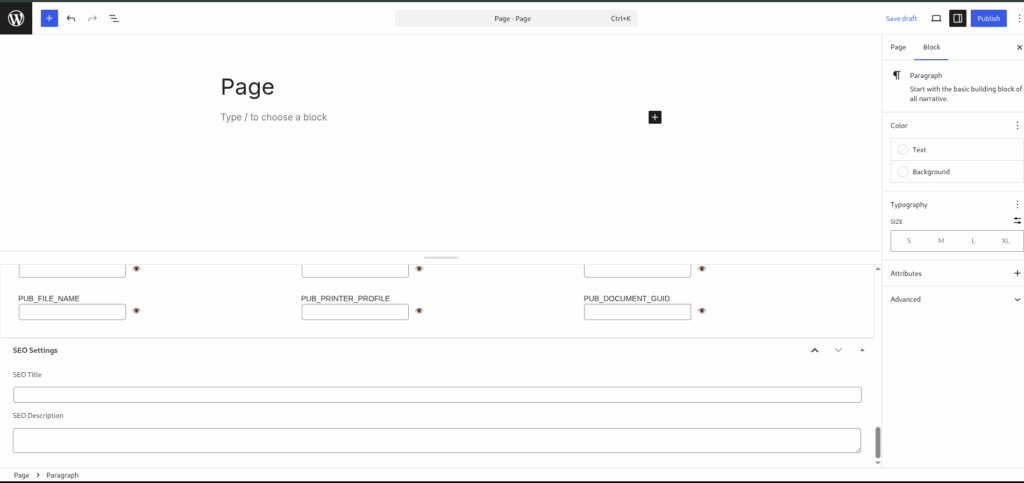Select font size S
This screenshot has height=483, width=1024.
tap(908, 241)
